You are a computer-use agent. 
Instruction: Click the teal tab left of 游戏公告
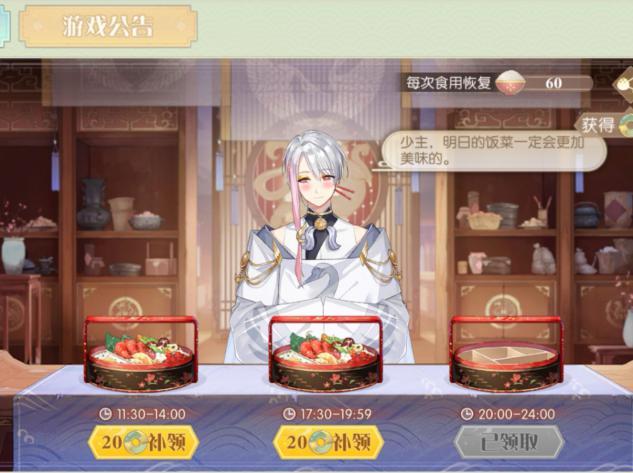(4, 27)
